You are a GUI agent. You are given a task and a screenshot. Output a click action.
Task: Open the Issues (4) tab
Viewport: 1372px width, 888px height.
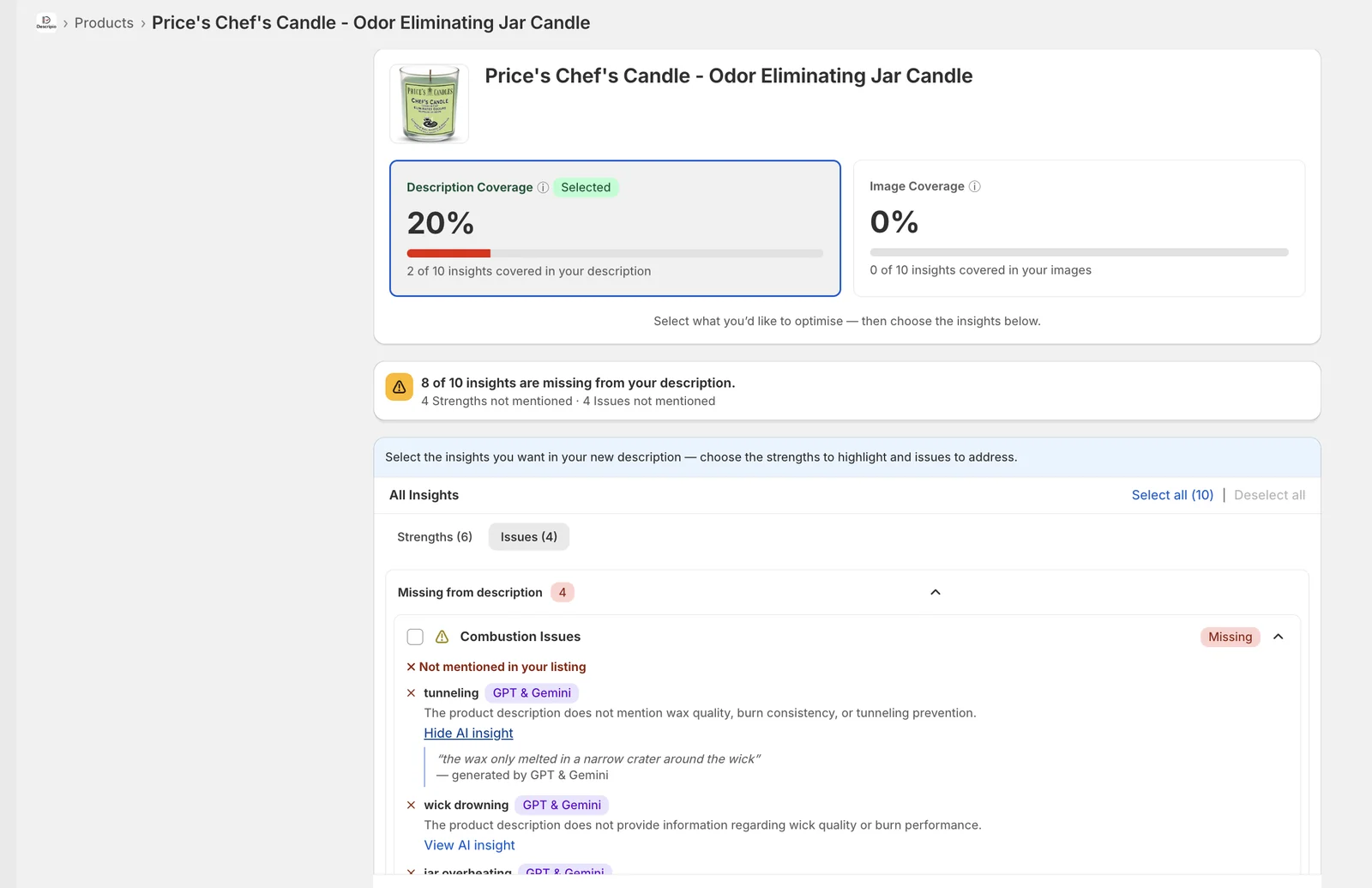tap(529, 537)
